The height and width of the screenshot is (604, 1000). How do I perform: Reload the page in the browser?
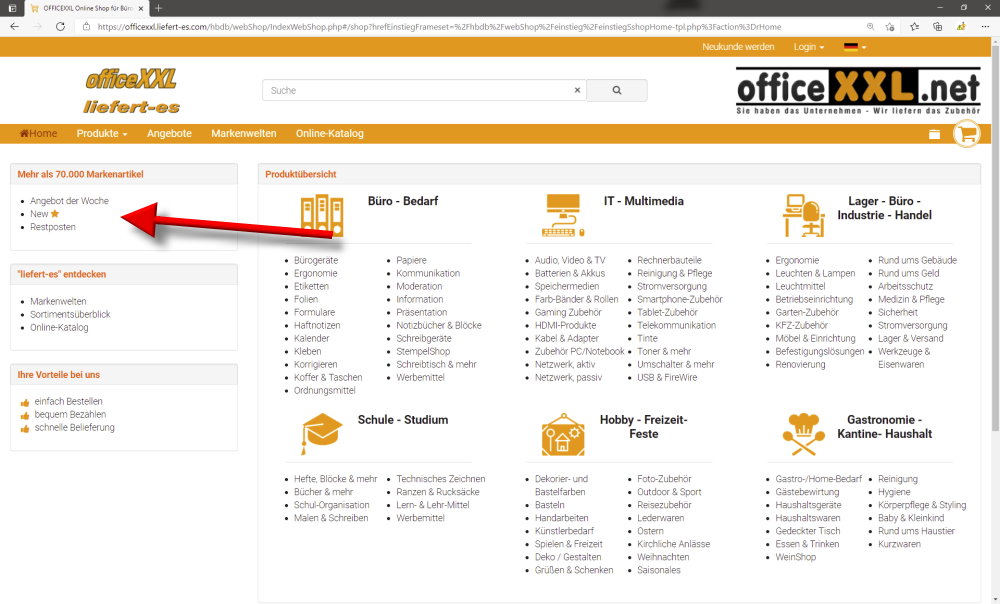(60, 27)
